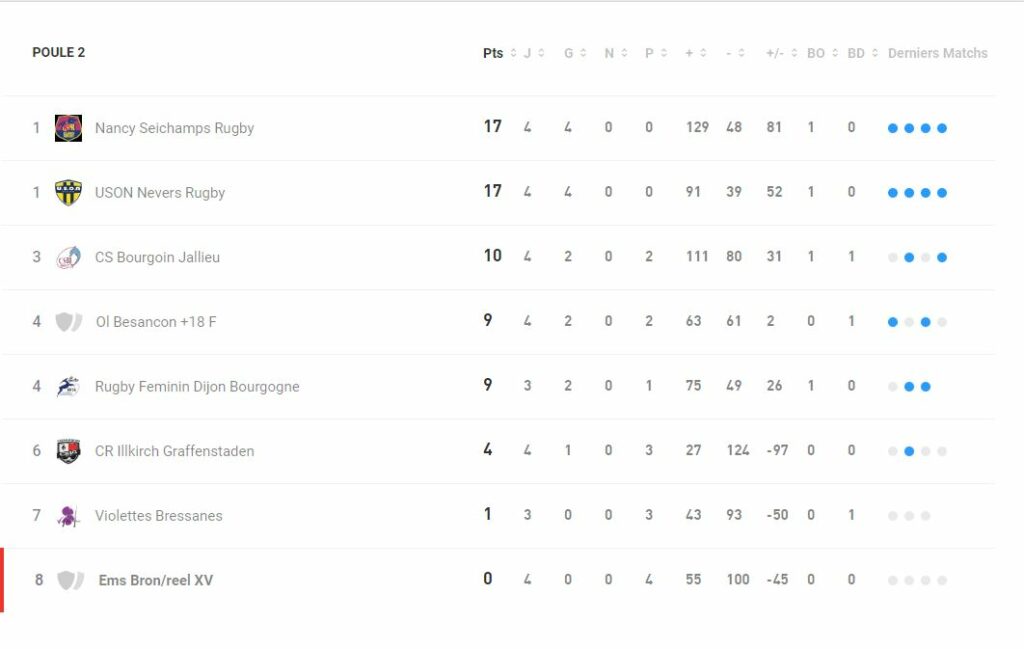
Task: Sort standings by BO bonus column
Action: tap(822, 53)
